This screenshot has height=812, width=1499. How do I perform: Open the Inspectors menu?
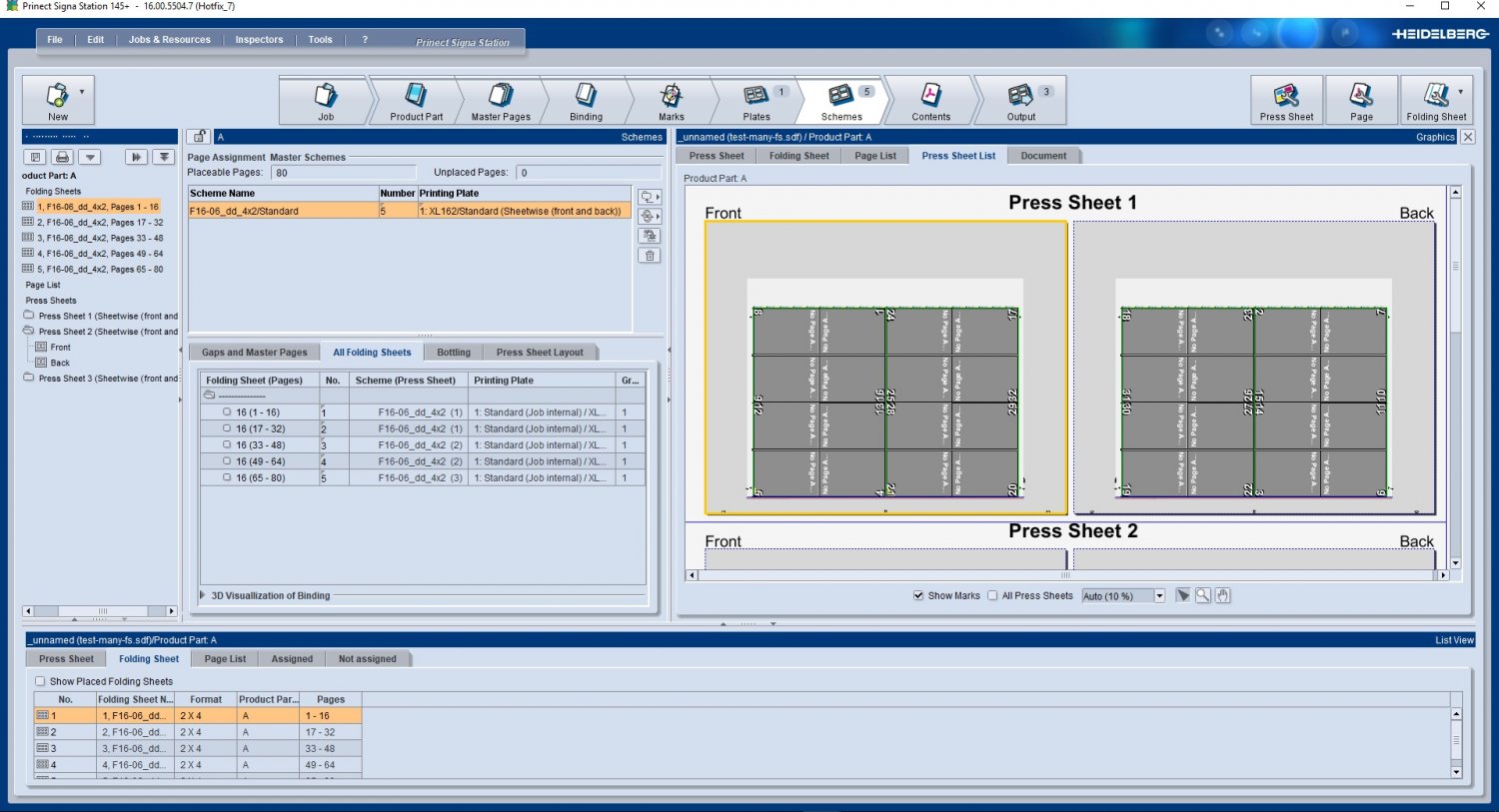pos(259,40)
